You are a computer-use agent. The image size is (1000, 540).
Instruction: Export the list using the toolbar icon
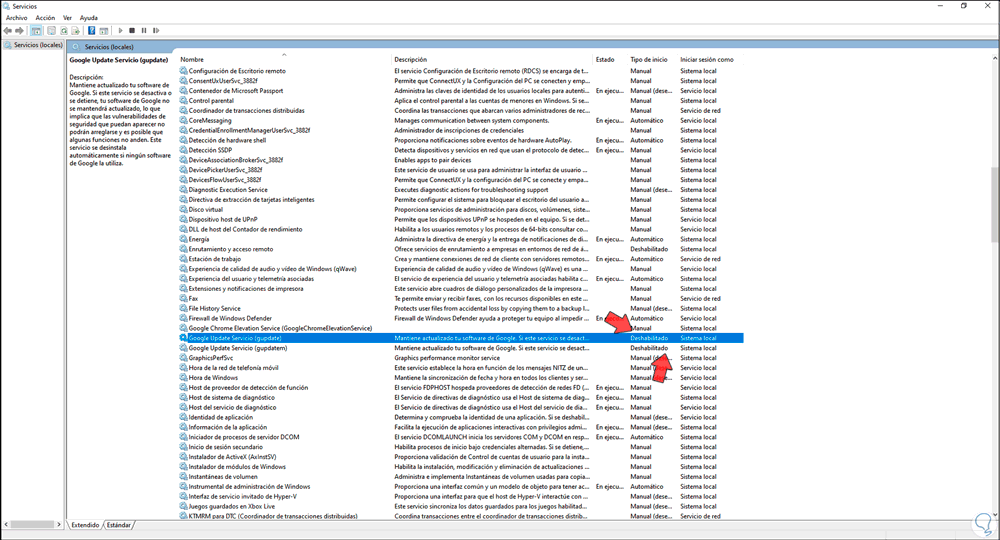point(75,31)
